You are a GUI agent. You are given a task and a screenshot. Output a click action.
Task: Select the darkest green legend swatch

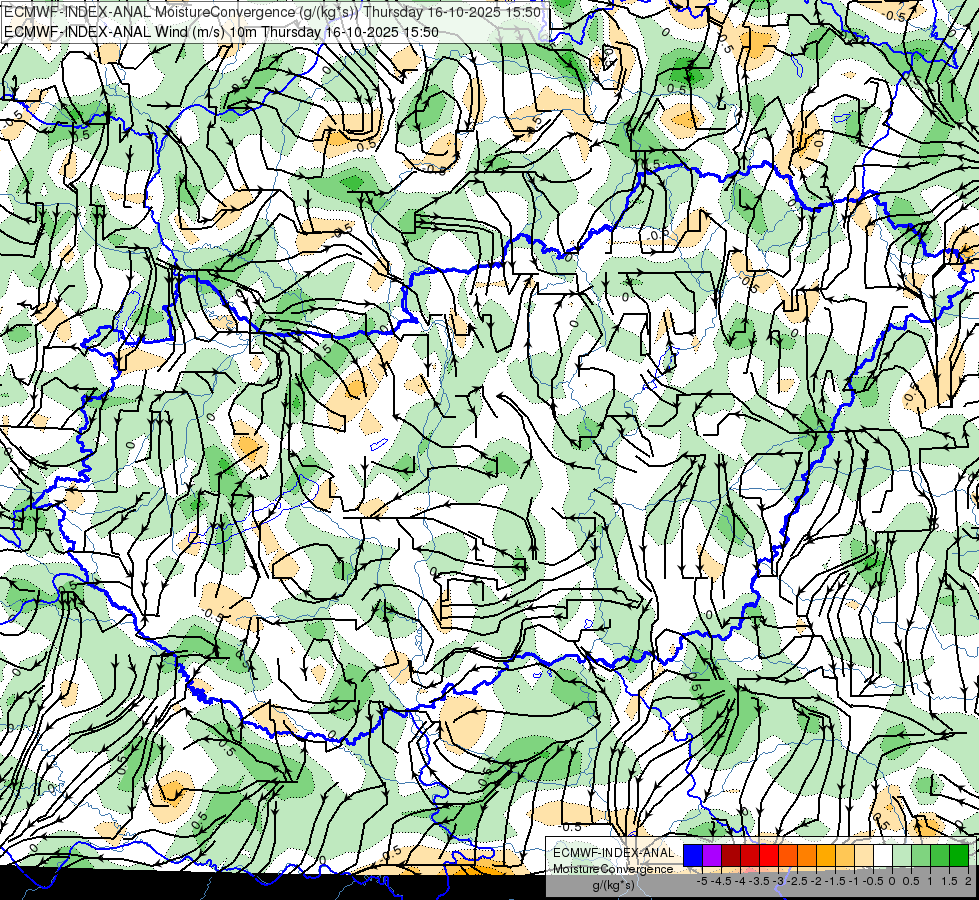(x=959, y=855)
